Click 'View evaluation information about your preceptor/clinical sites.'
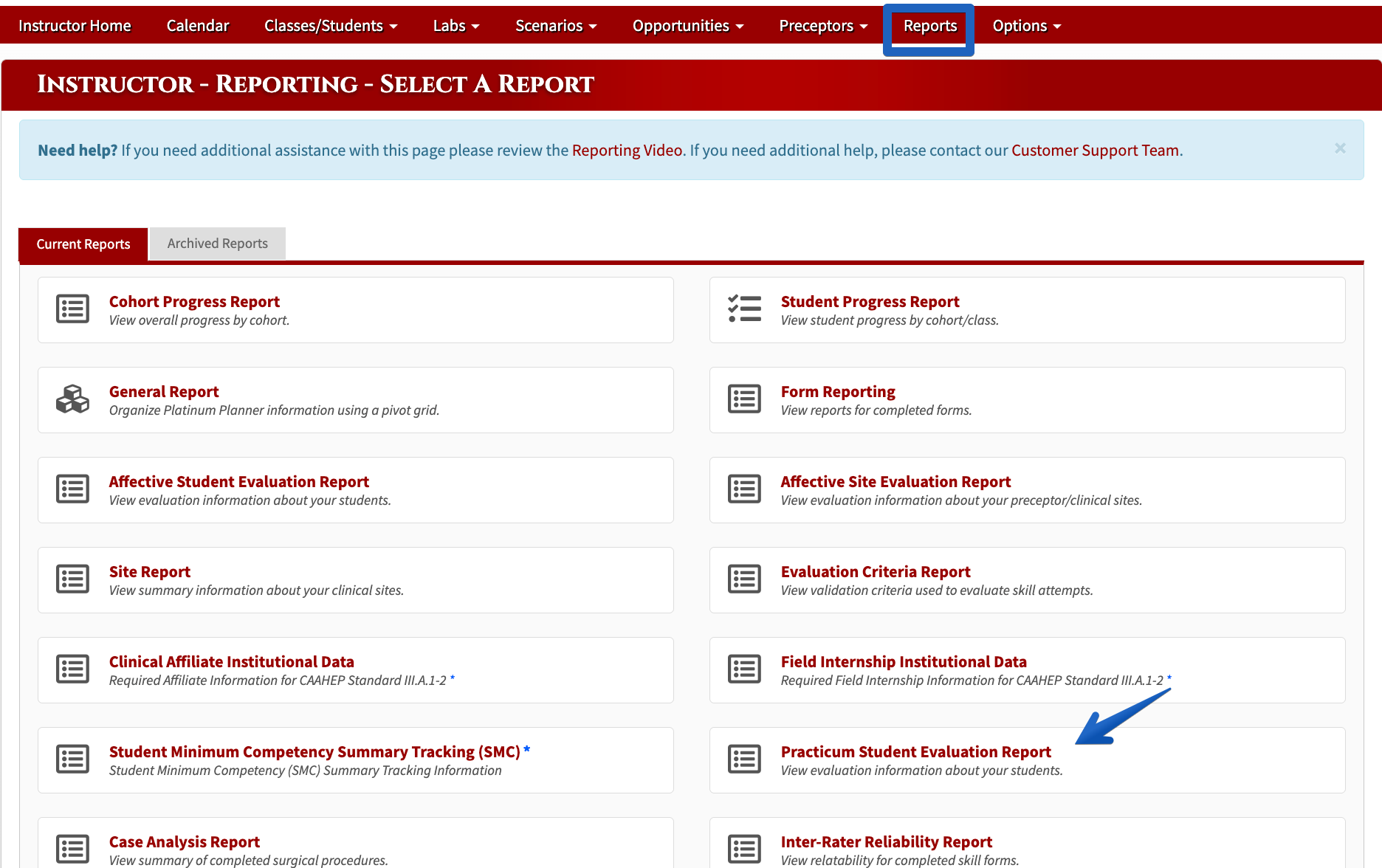The height and width of the screenshot is (868, 1382). coord(961,500)
